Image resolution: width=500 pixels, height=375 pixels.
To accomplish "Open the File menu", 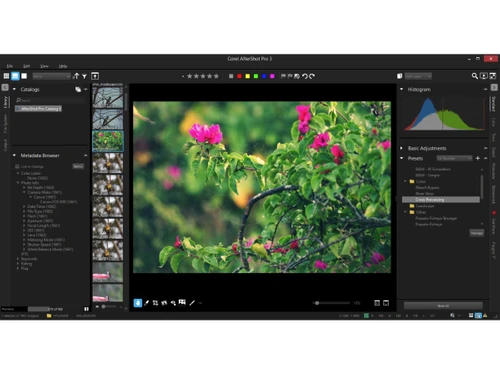I will 10,66.
